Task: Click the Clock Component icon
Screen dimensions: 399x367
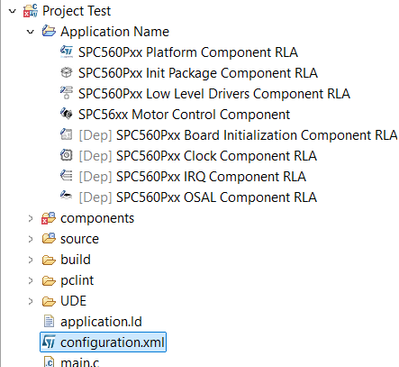Action: click(67, 155)
